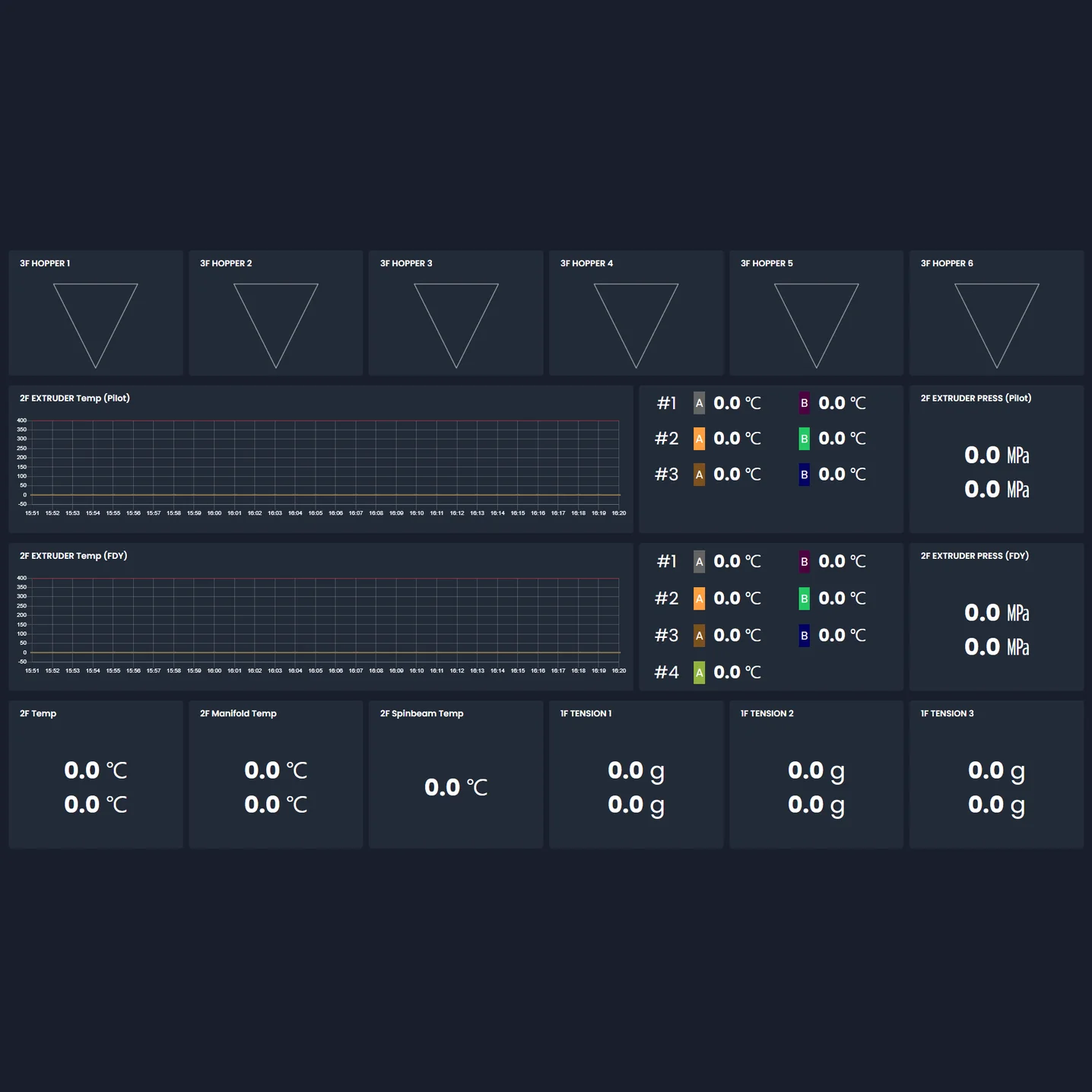This screenshot has width=1092, height=1092.
Task: Click lime A badge in FDY row #4
Action: pyautogui.click(x=699, y=672)
